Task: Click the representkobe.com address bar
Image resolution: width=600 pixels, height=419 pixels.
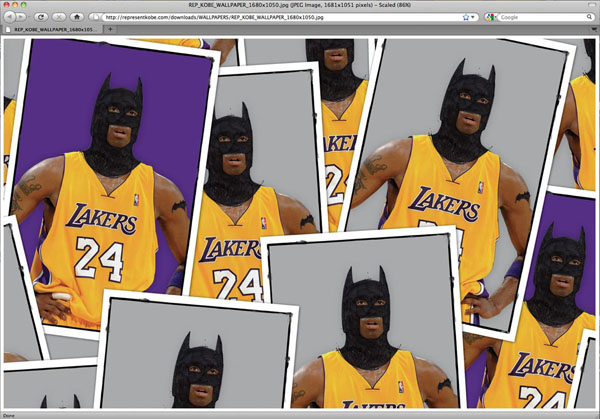Action: (282, 17)
